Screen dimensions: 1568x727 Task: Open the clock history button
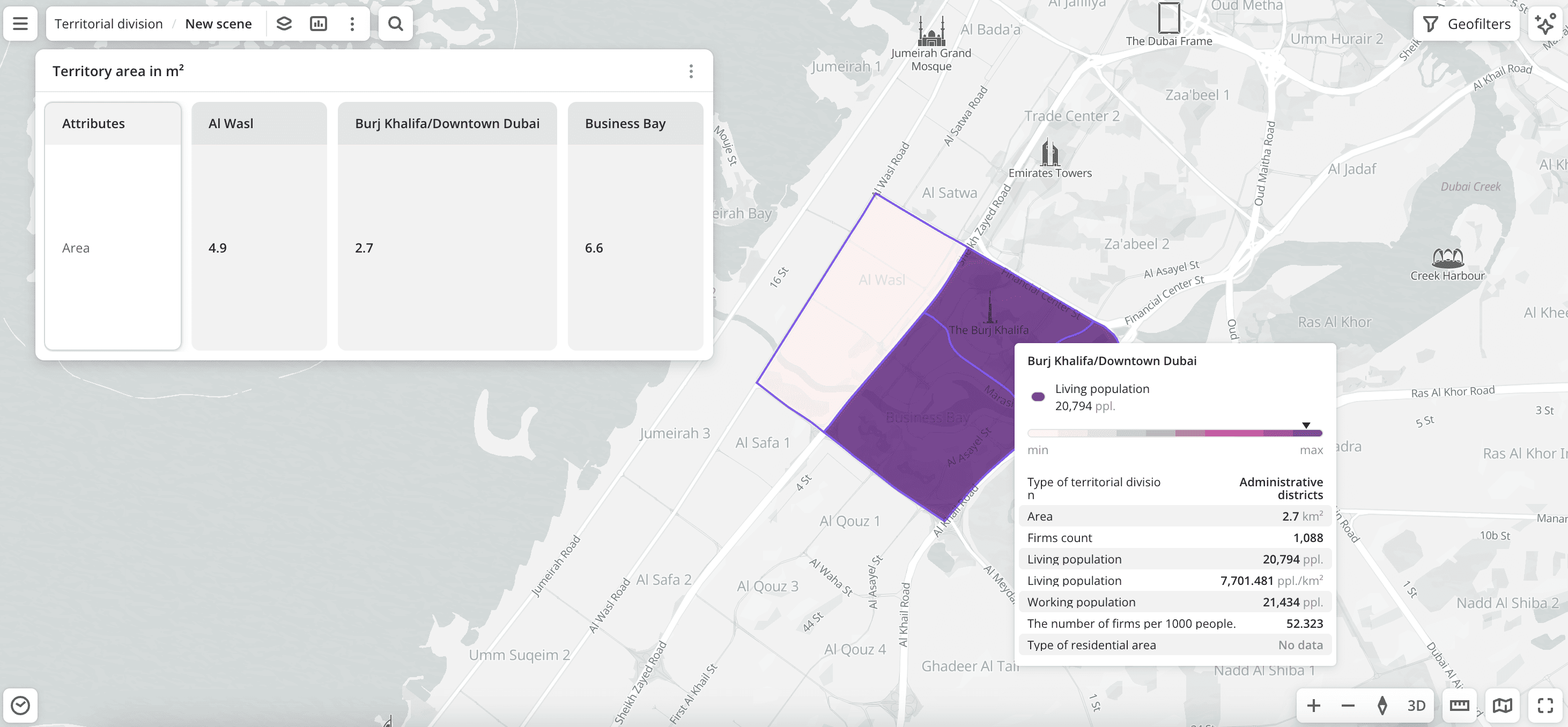click(x=20, y=705)
